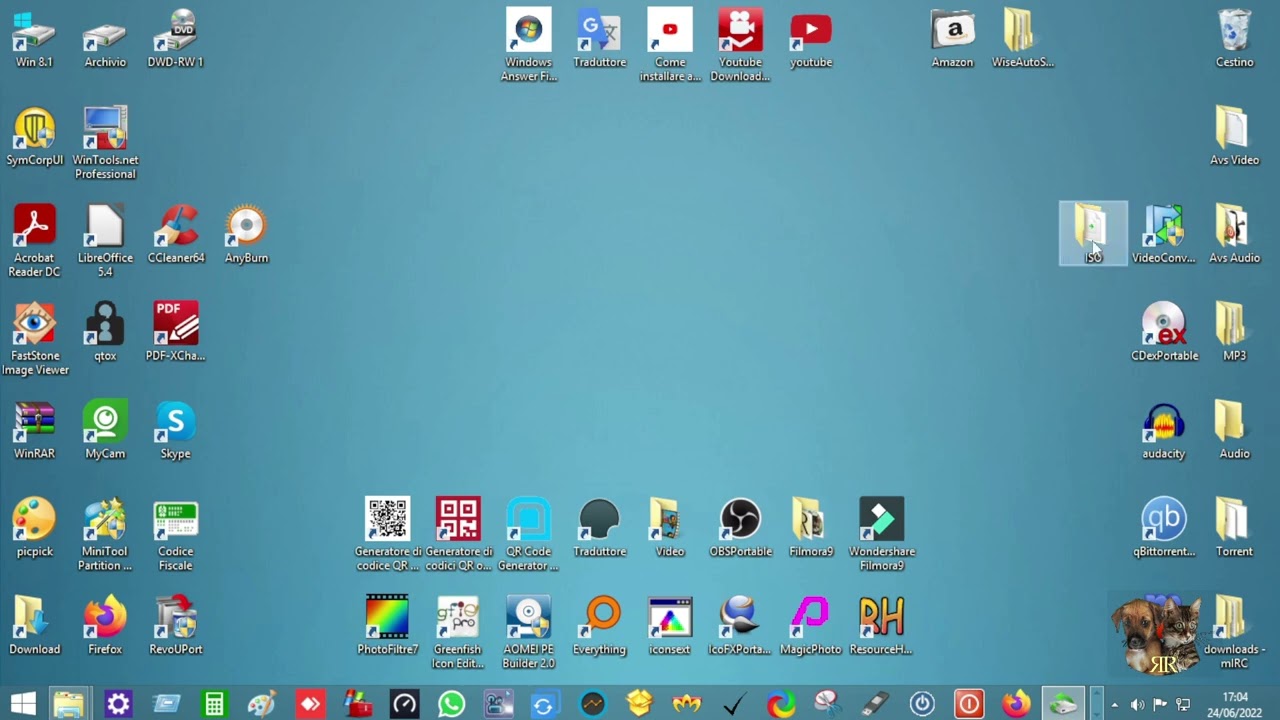Launch WhatsApp from the taskbar
The width and height of the screenshot is (1280, 720).
tap(451, 705)
